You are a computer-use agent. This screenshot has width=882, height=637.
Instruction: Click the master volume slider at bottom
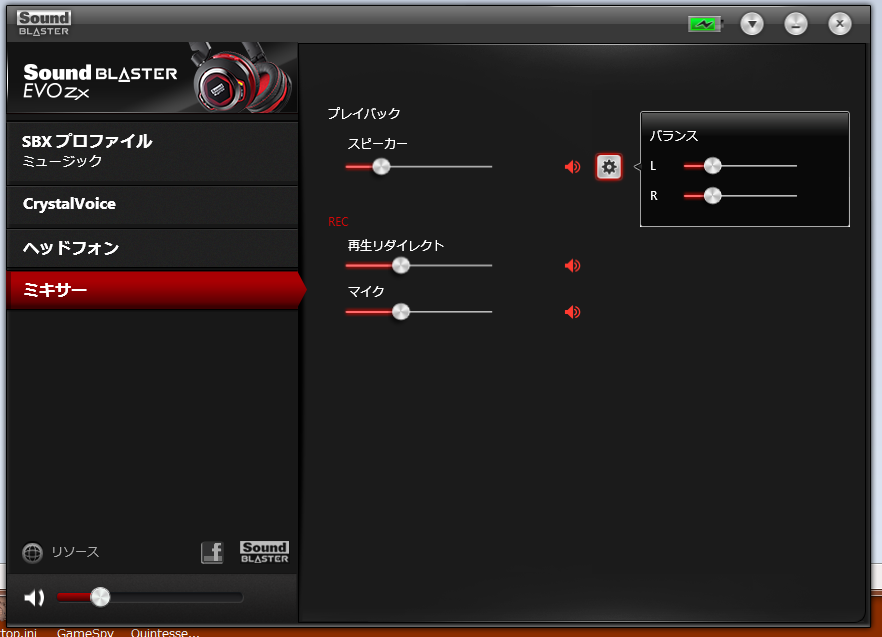(150, 597)
